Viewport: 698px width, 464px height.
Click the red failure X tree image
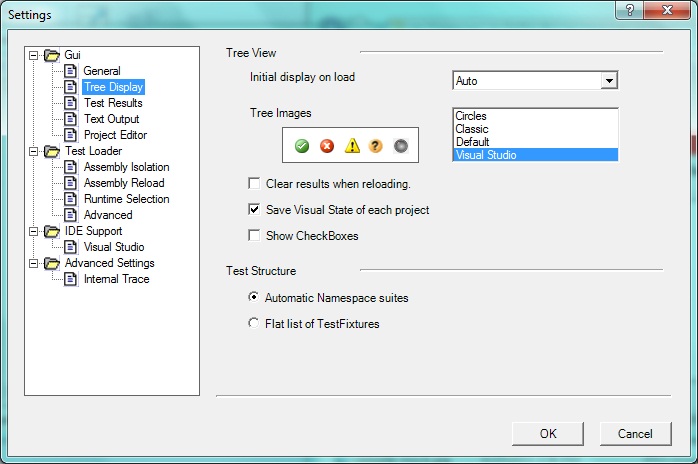(x=327, y=146)
